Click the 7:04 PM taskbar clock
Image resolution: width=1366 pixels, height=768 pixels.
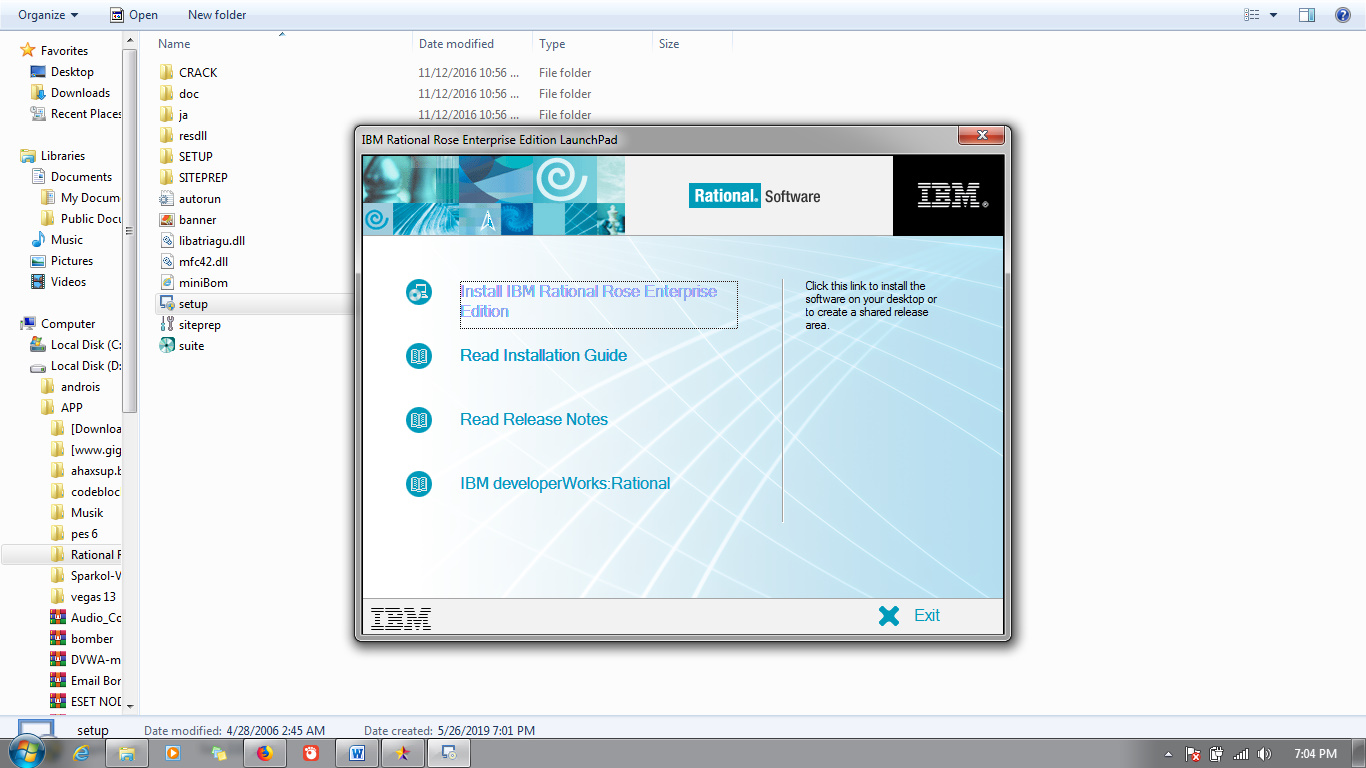[1315, 754]
